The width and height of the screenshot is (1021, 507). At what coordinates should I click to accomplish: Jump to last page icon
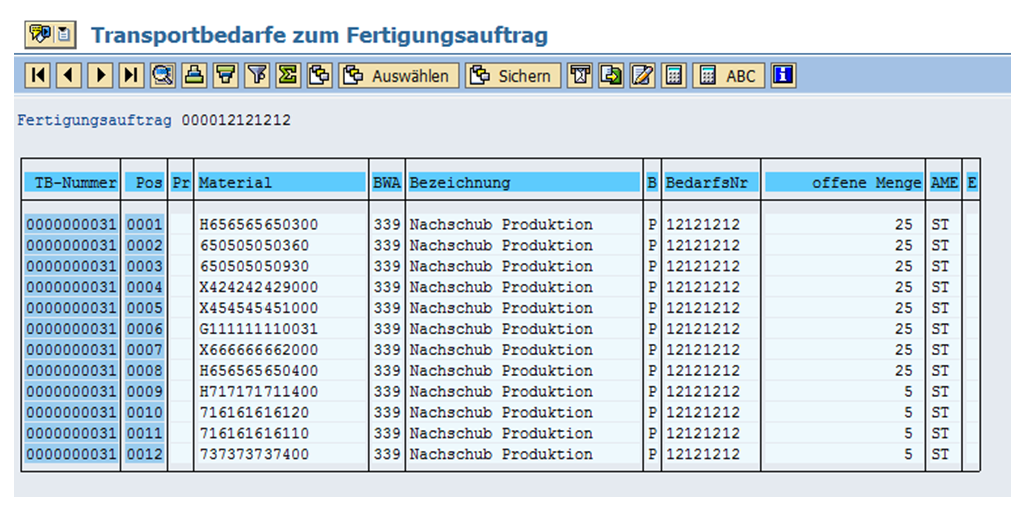click(x=131, y=76)
